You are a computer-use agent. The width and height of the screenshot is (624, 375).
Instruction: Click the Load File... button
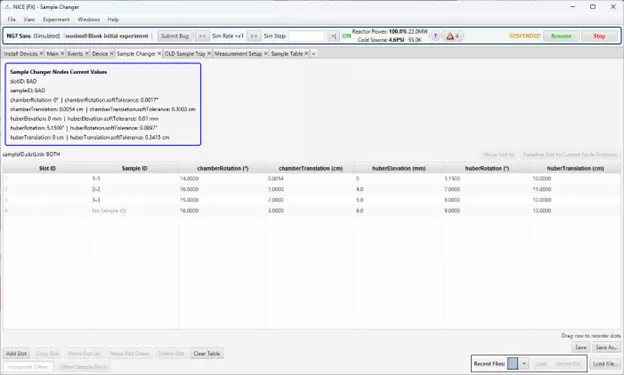(x=605, y=364)
